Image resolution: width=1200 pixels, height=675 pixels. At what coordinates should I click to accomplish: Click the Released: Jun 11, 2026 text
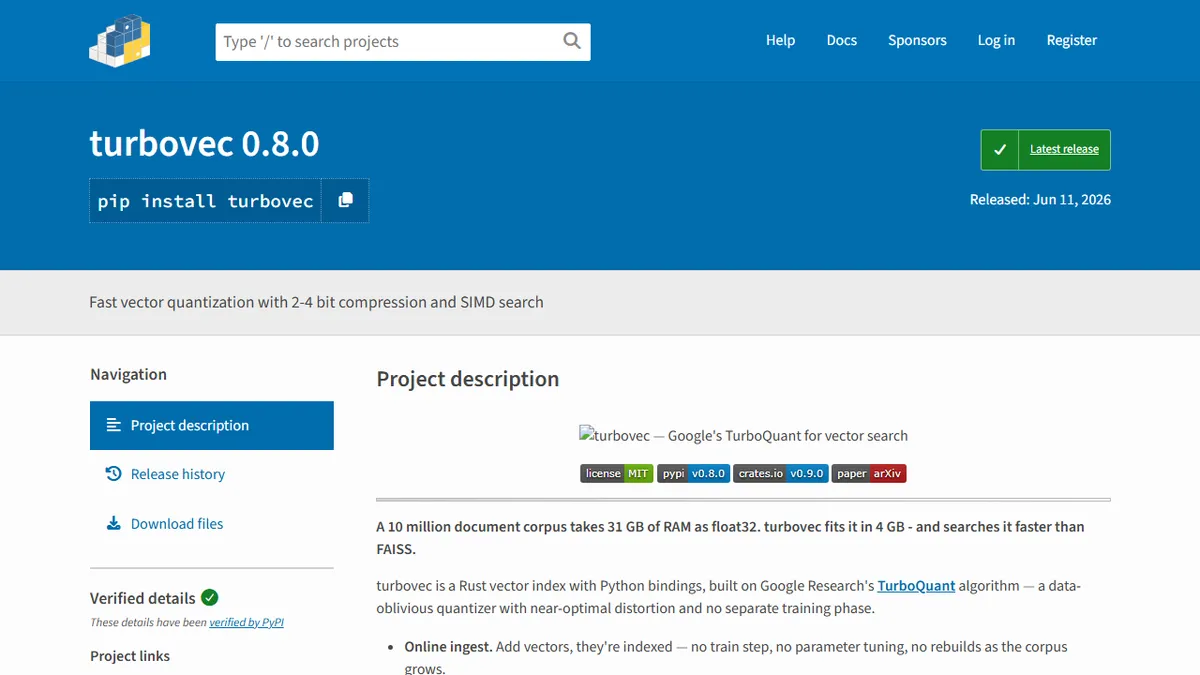pos(1040,199)
